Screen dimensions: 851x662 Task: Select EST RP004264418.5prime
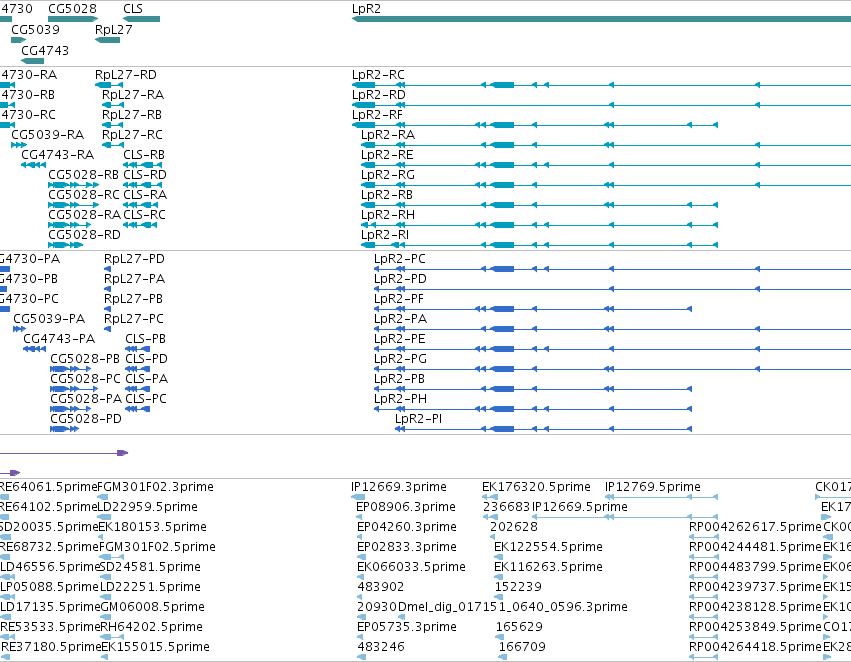pyautogui.click(x=755, y=646)
